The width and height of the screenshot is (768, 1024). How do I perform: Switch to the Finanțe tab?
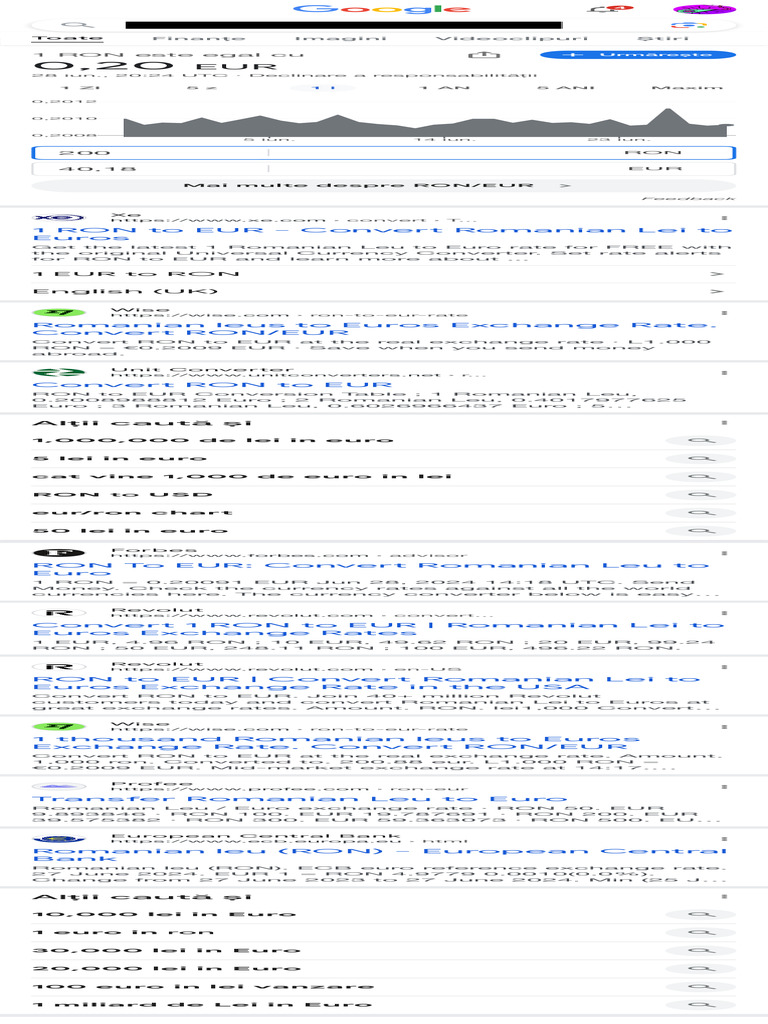coord(199,39)
